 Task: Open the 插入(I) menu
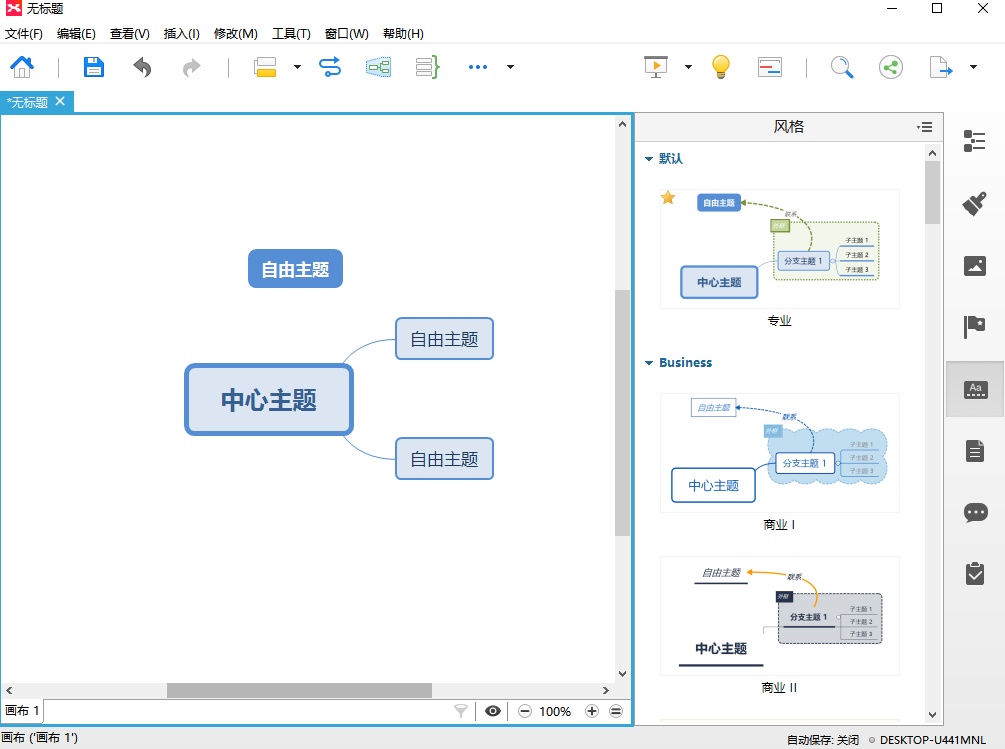pos(181,34)
